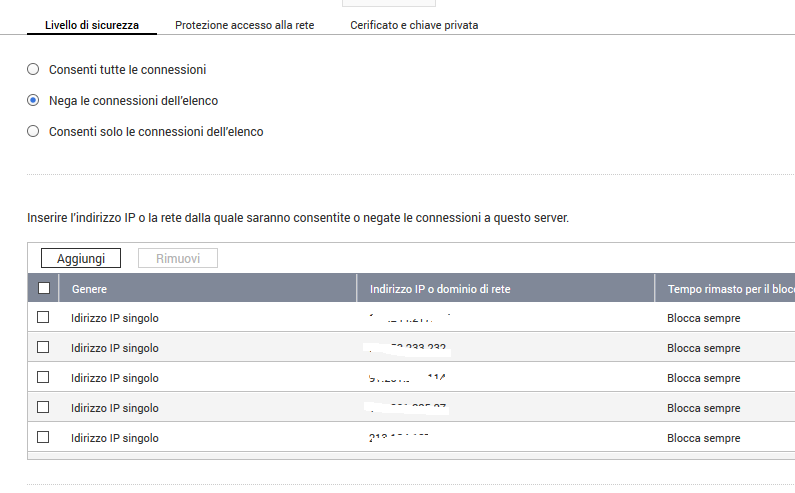Open 'Certificato e chiave privata' tab
The width and height of the screenshot is (795, 493).
(414, 25)
